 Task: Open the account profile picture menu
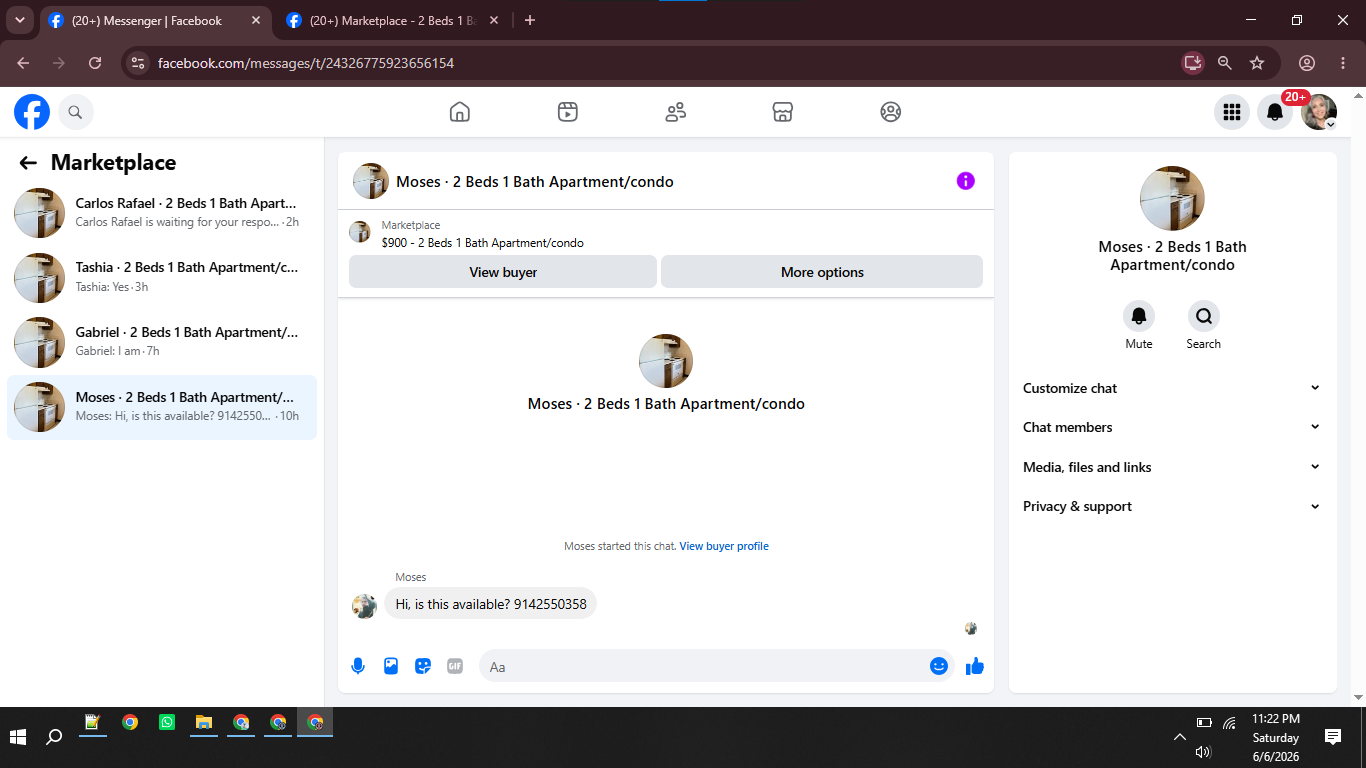tap(1319, 112)
